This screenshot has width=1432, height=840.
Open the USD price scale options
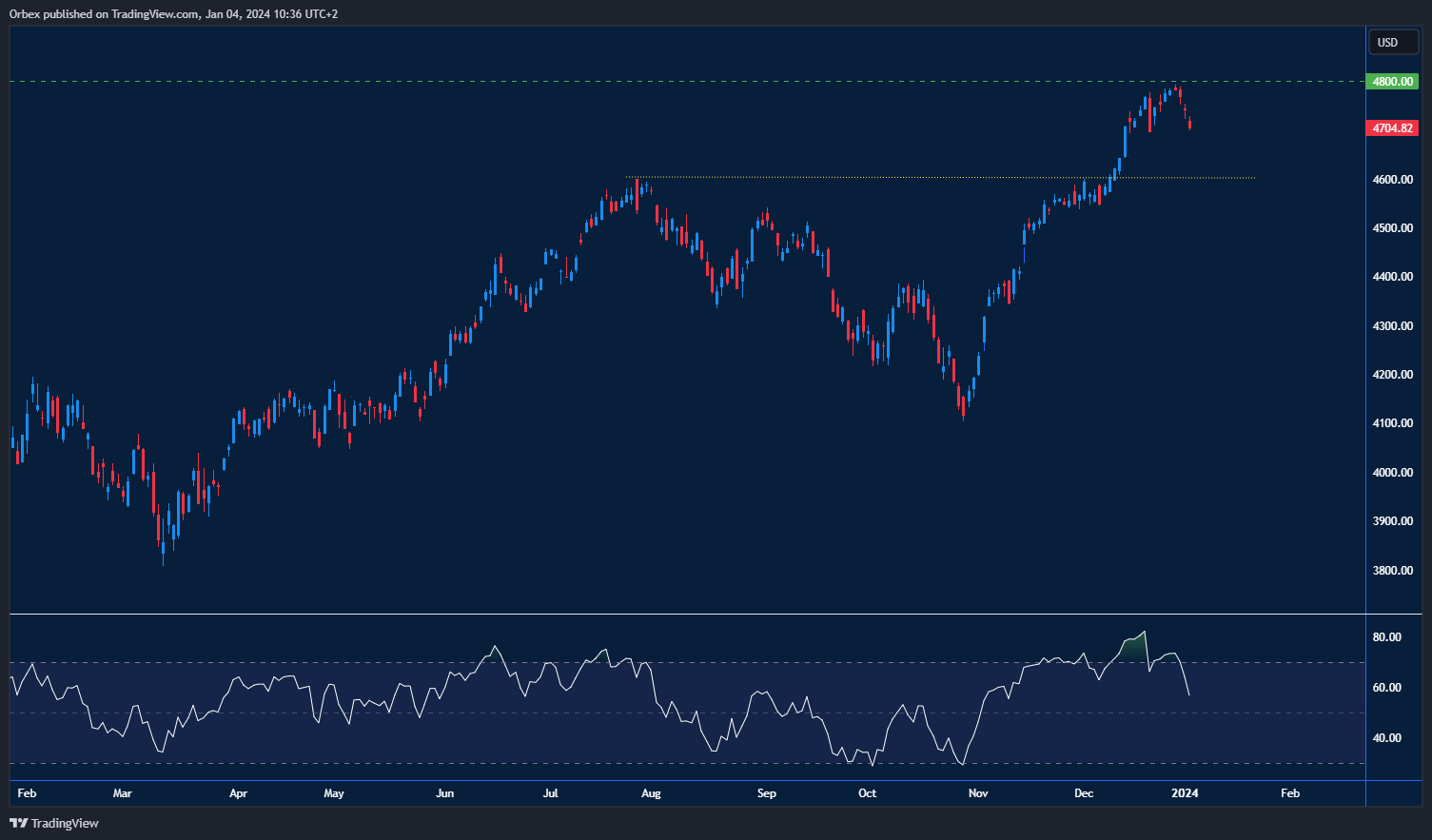(x=1392, y=42)
